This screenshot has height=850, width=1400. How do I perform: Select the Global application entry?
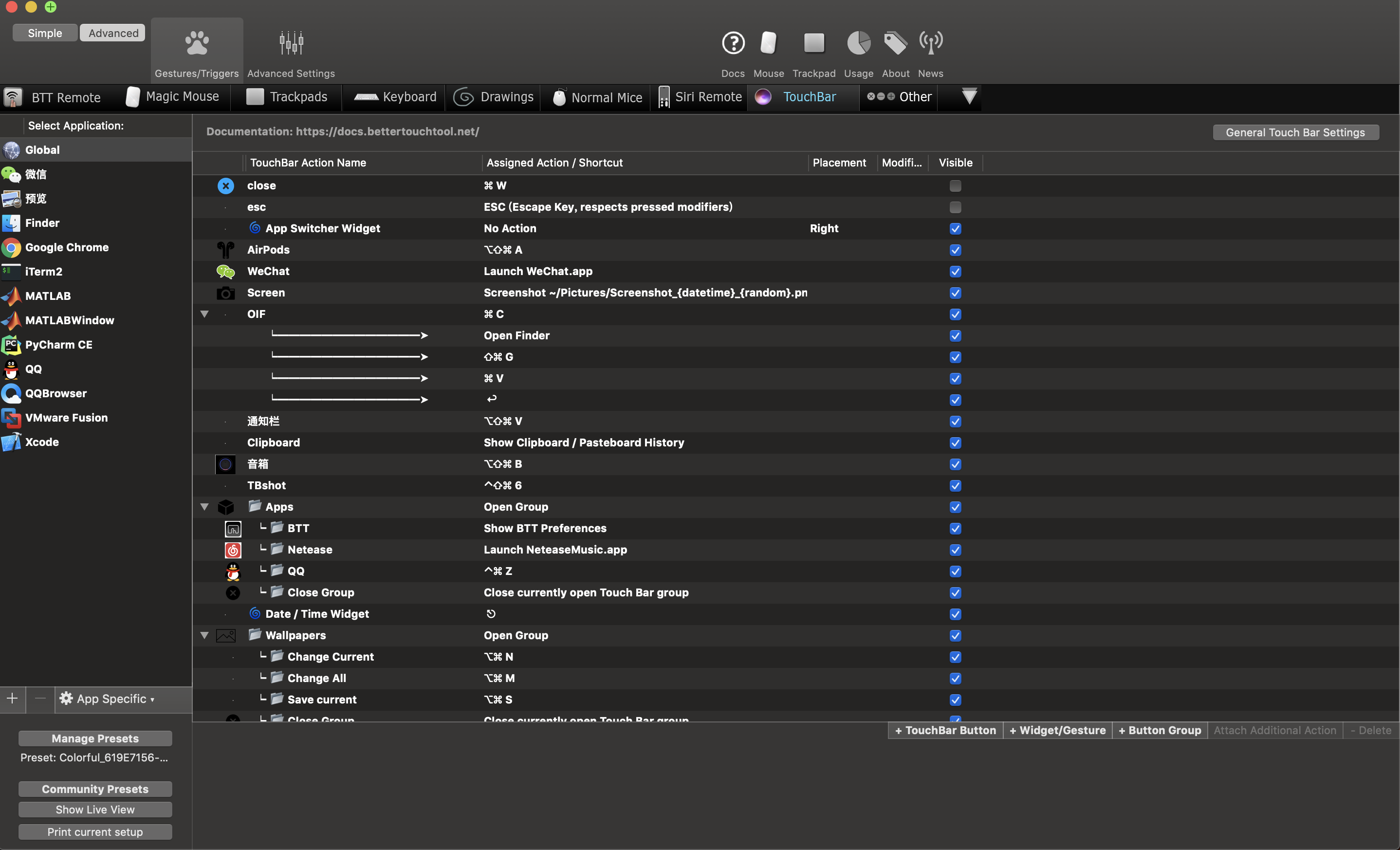pos(95,150)
